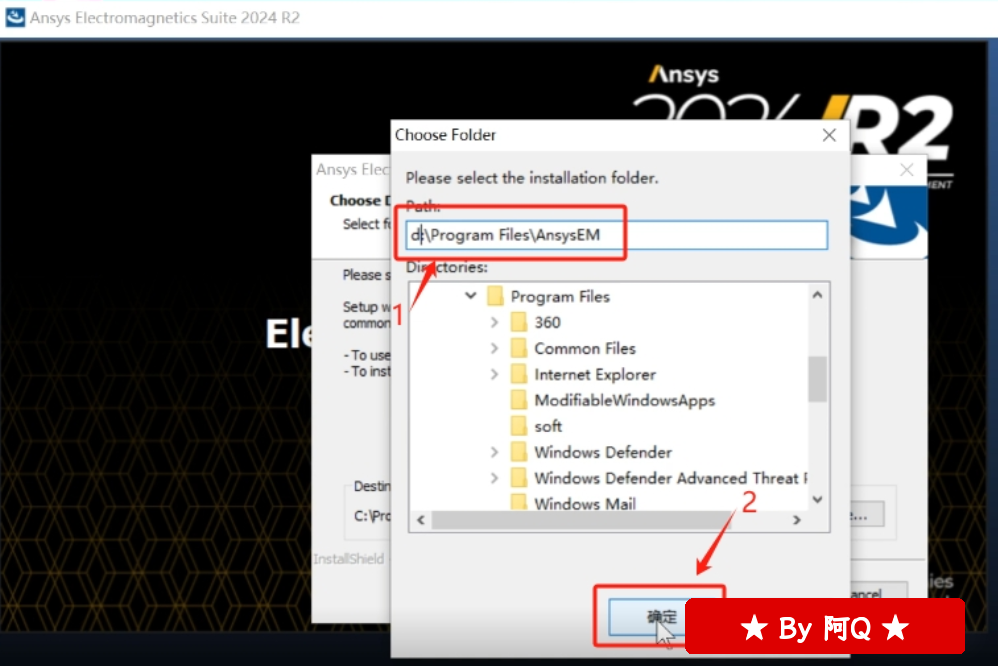Click the Path input field
The height and width of the screenshot is (666, 998).
pos(616,235)
